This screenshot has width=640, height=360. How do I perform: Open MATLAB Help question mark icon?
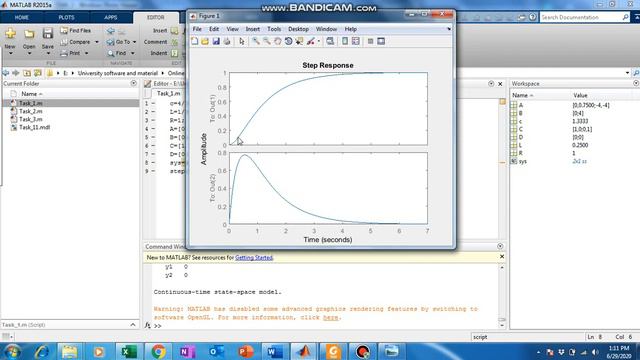[532, 17]
